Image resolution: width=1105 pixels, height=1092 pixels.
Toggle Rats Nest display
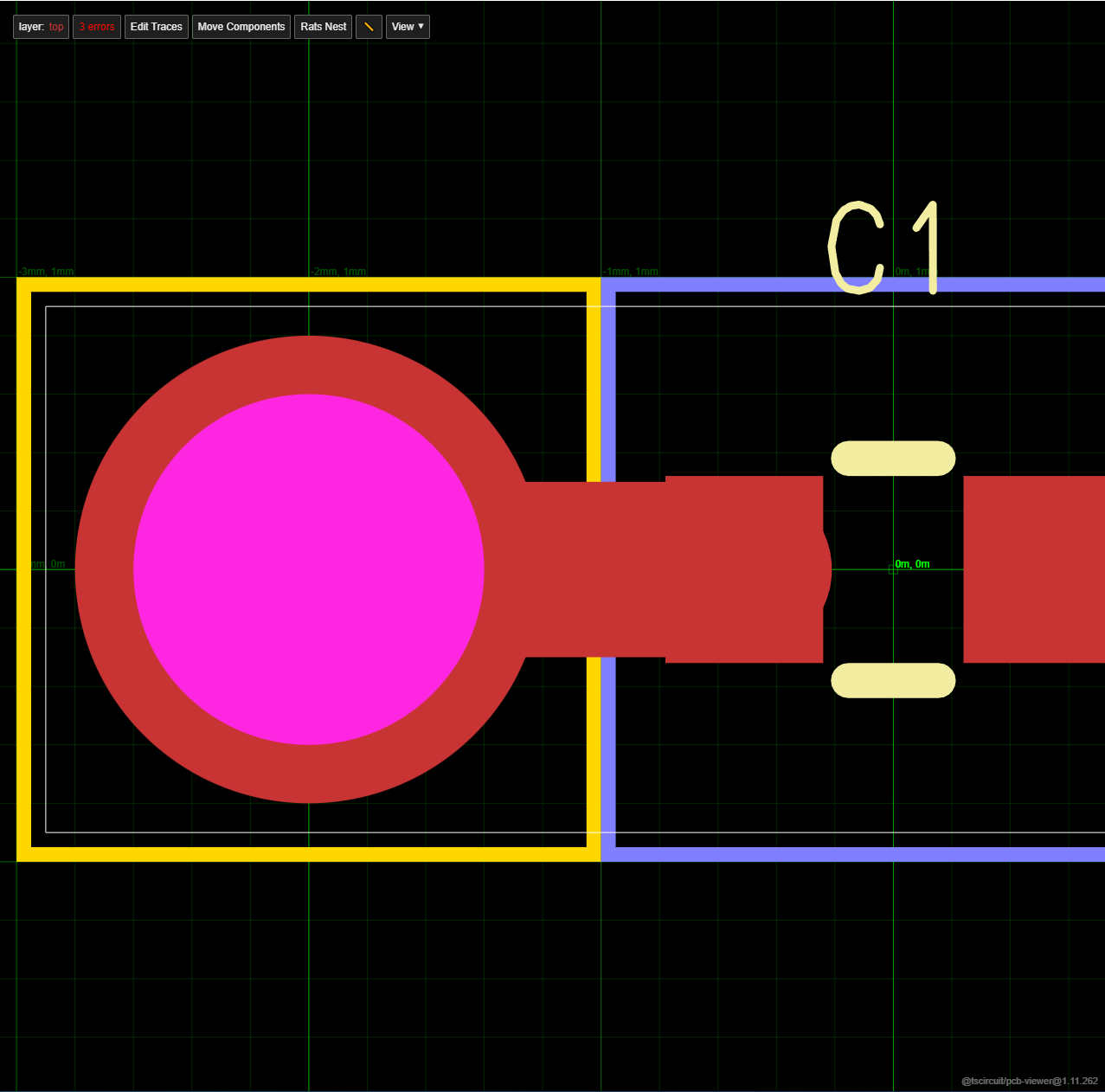pos(324,27)
